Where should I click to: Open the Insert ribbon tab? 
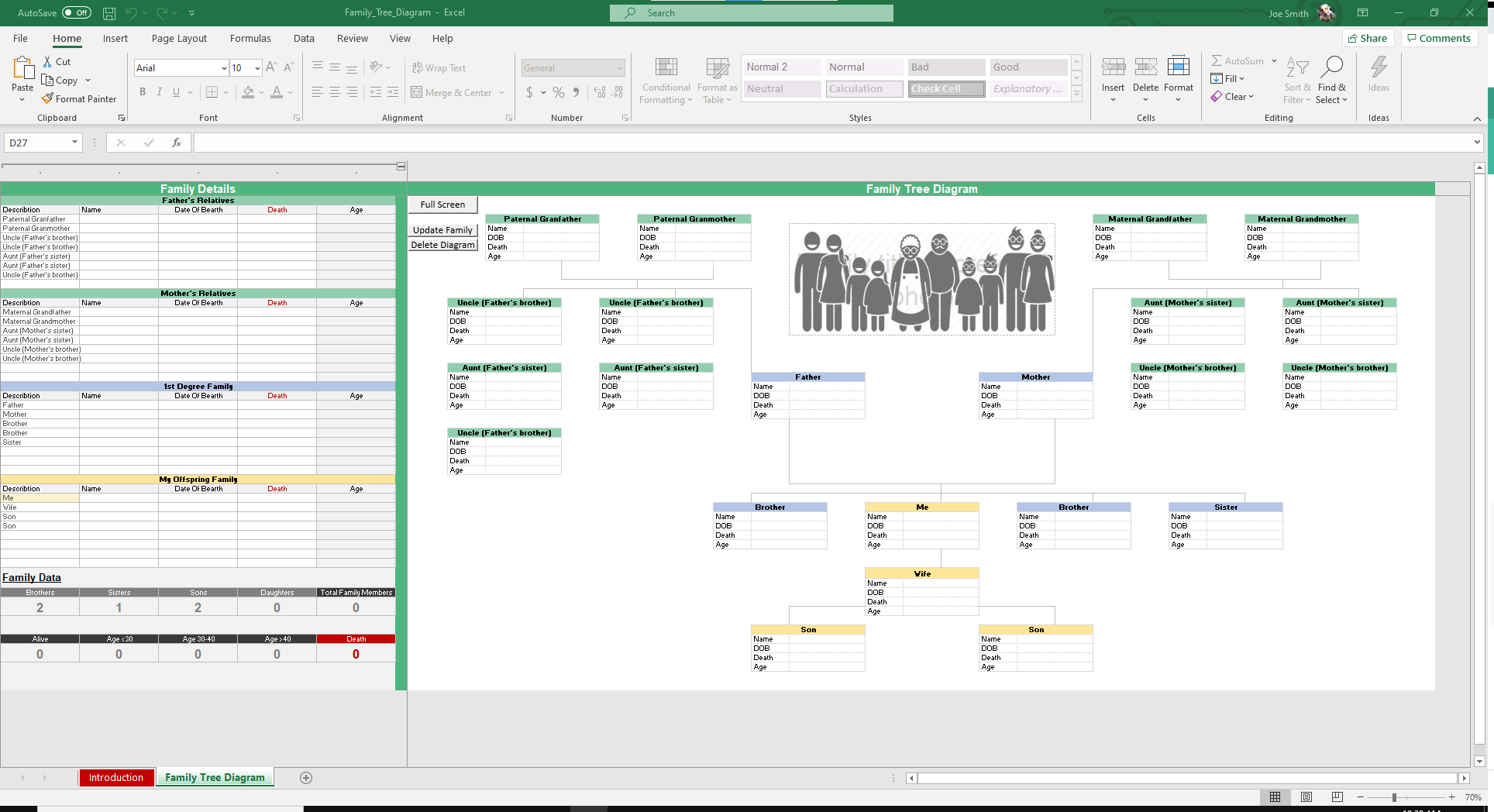[x=115, y=38]
